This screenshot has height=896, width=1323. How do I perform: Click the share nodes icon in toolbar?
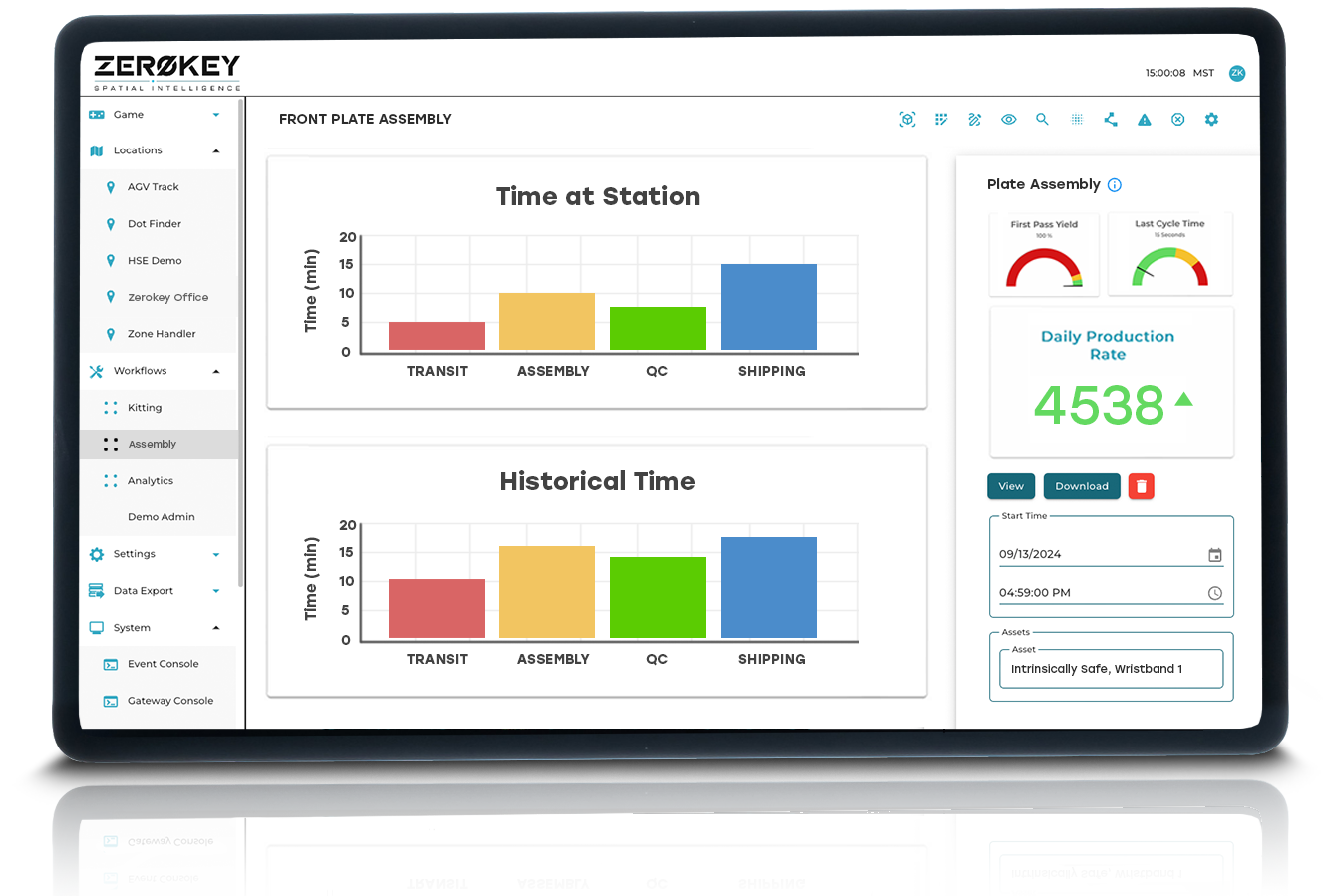[x=1111, y=120]
